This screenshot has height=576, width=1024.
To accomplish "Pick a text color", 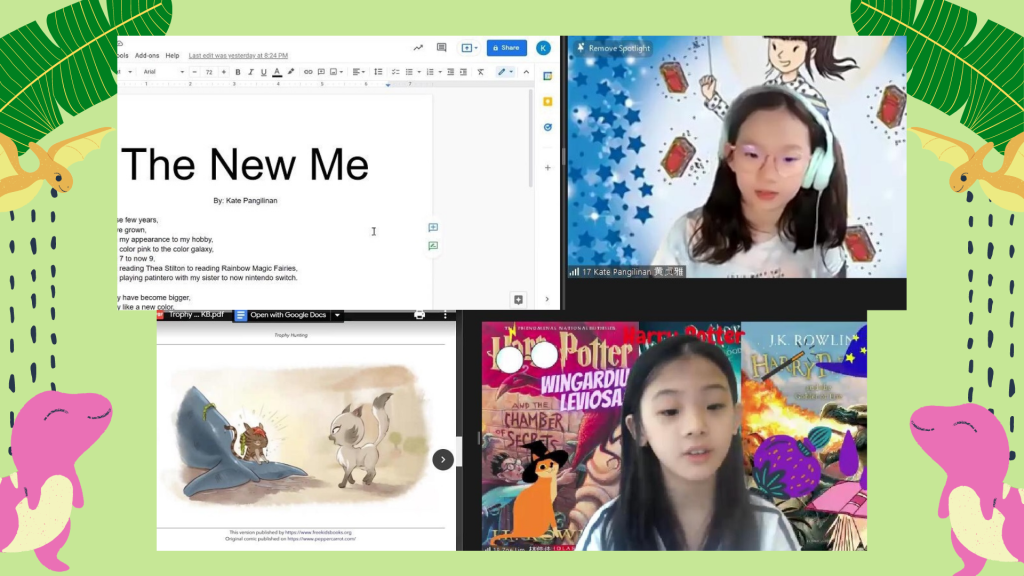I will tap(277, 72).
